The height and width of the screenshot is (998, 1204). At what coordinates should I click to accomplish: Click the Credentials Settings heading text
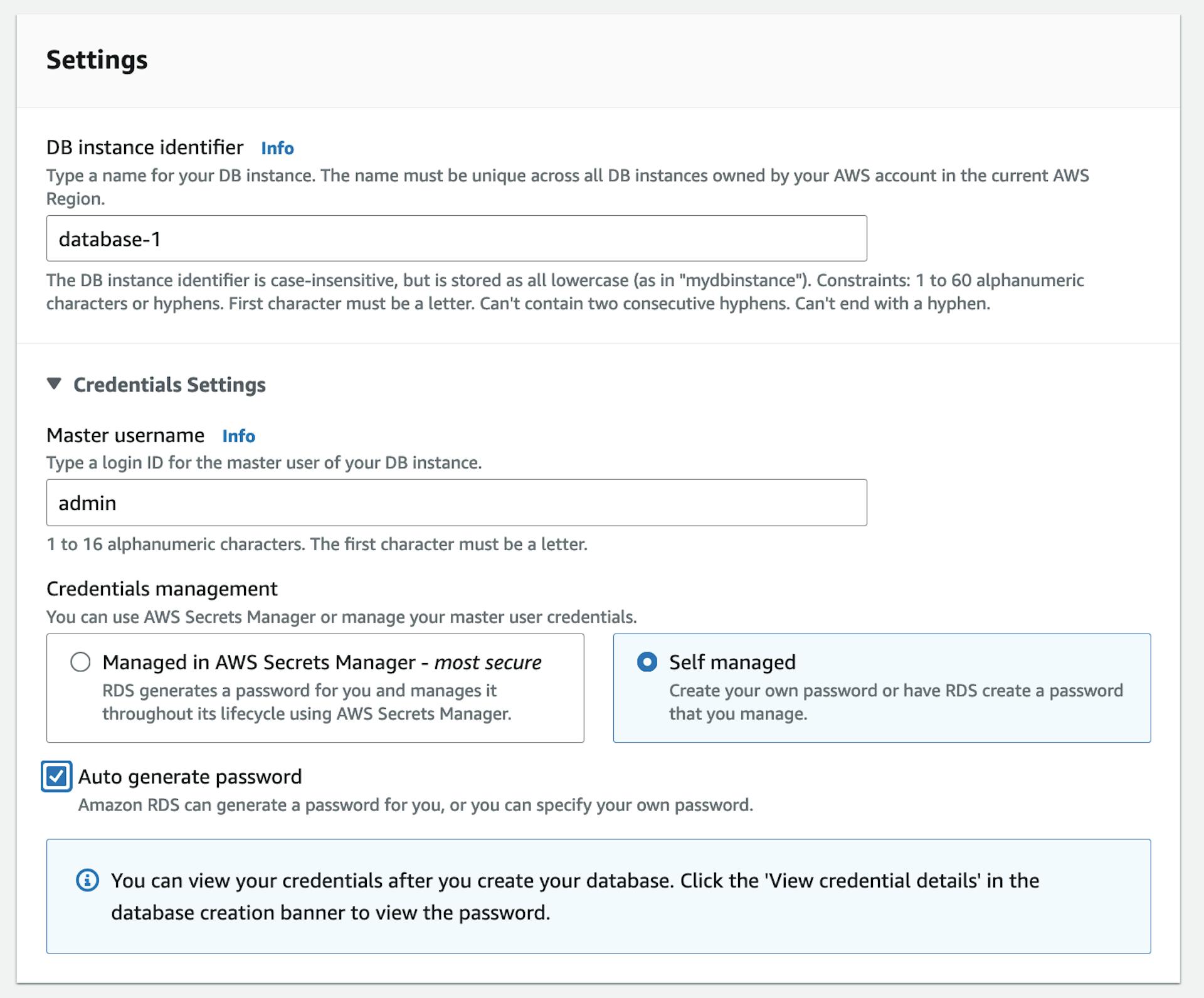point(169,385)
